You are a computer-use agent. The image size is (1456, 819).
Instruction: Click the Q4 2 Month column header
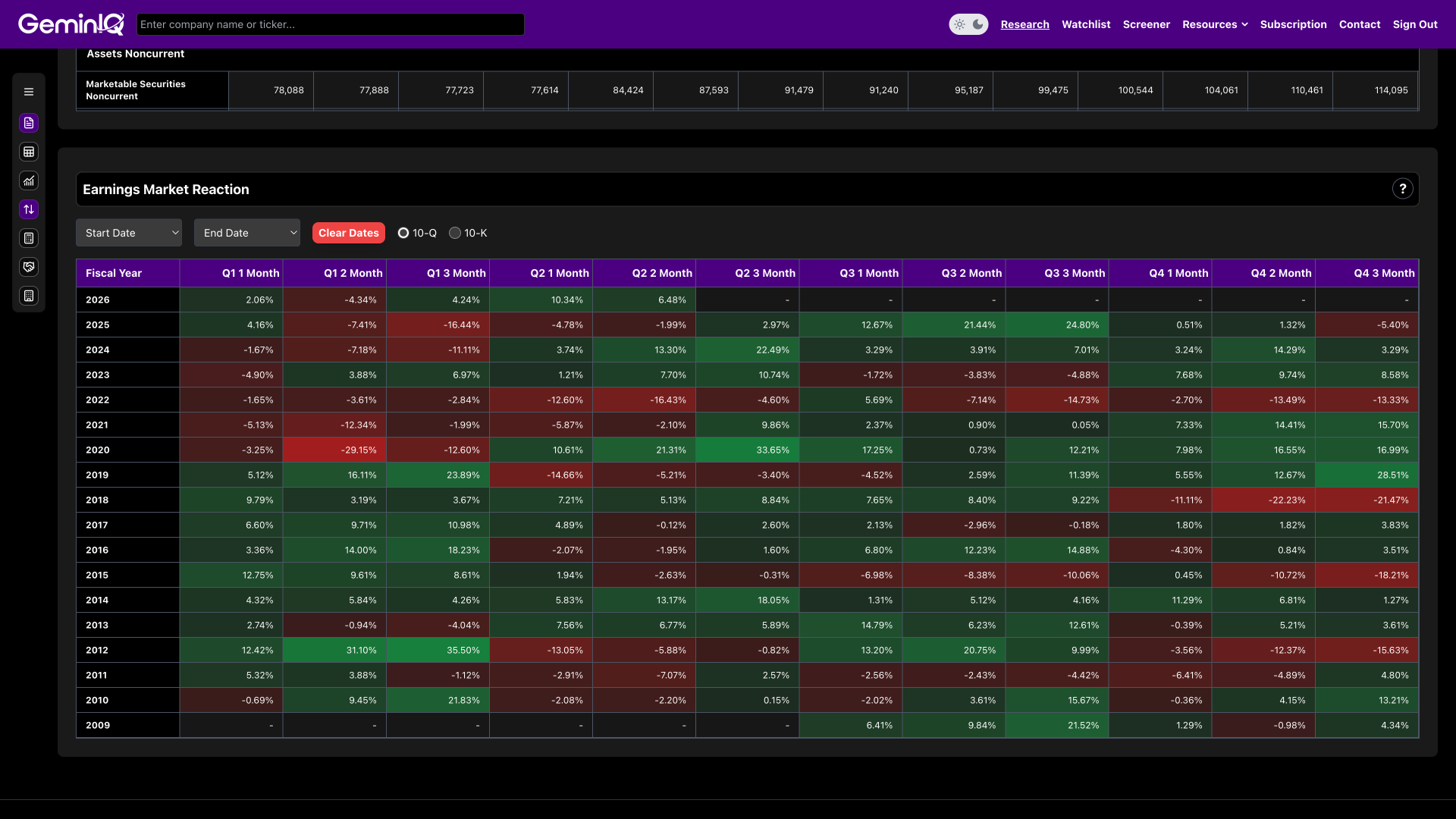[1263, 273]
